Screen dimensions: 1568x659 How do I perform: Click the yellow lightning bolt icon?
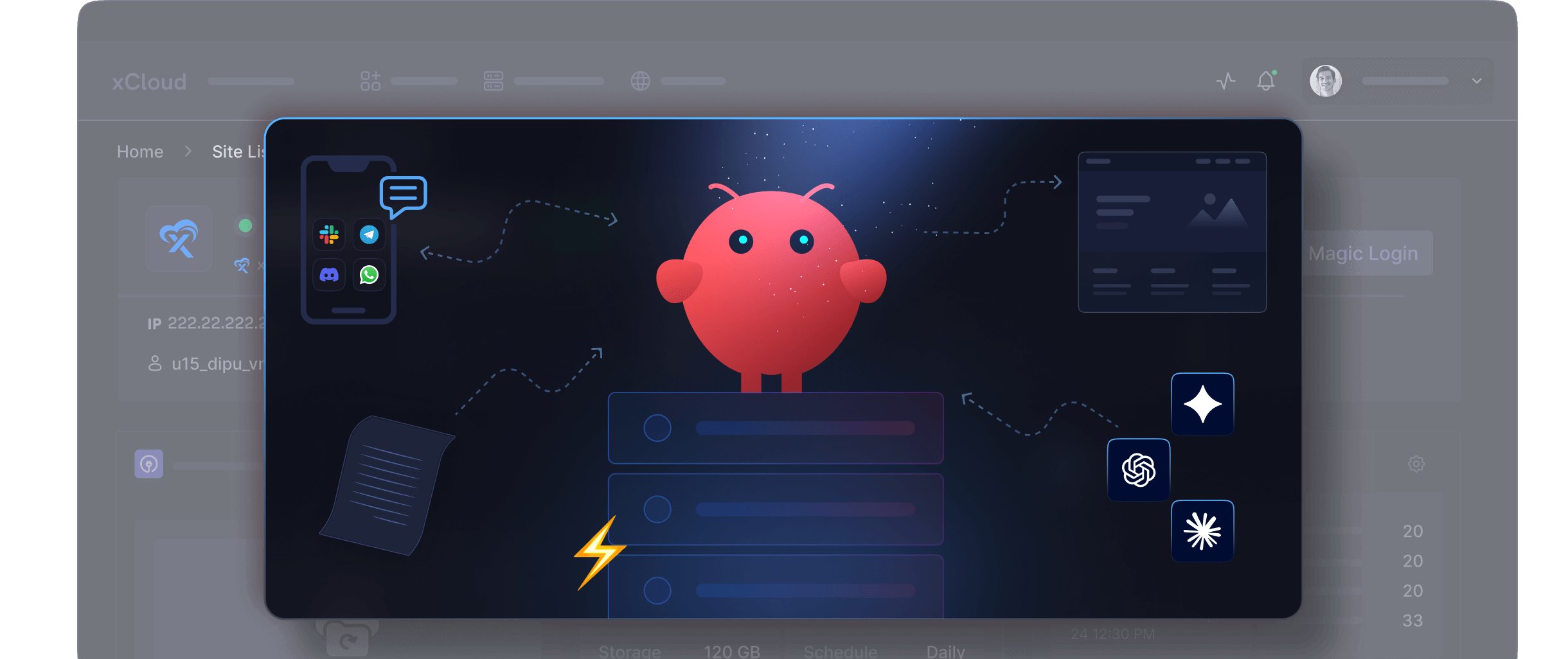click(599, 552)
